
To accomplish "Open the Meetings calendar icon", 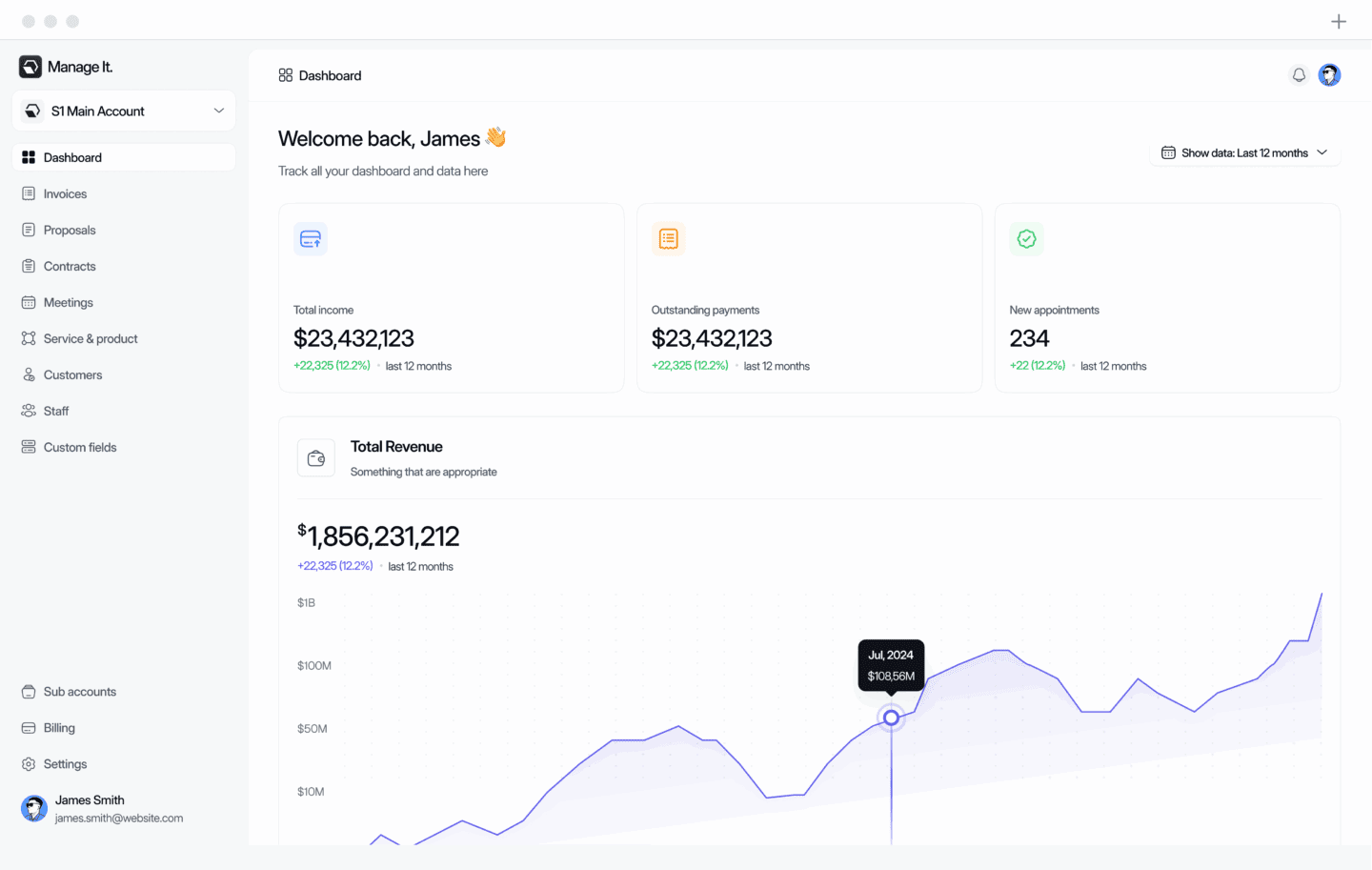I will 29,302.
